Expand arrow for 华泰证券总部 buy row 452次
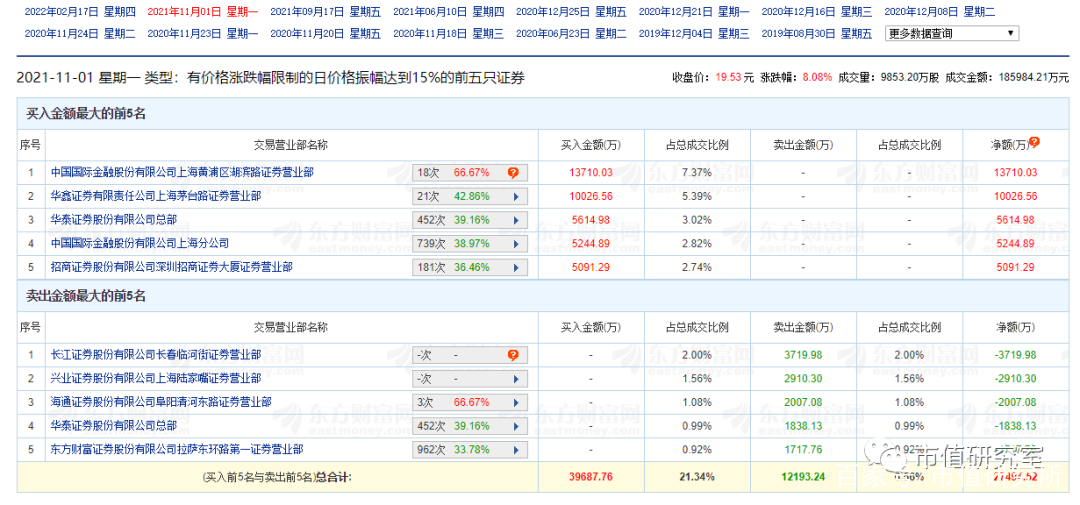Image resolution: width=1080 pixels, height=505 pixels. (x=516, y=220)
